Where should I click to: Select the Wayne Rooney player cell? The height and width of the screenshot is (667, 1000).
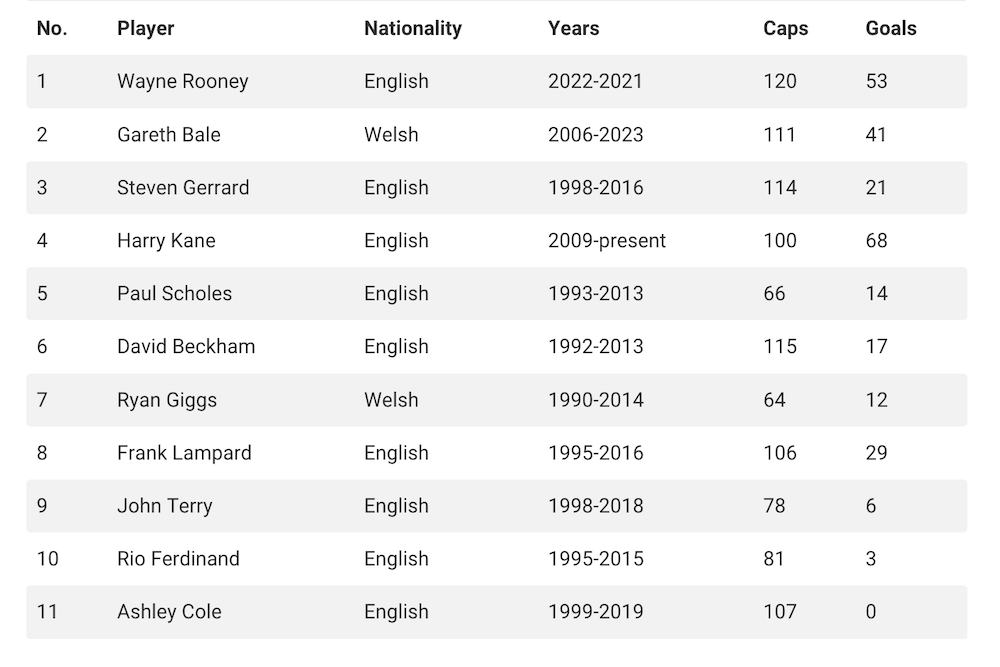(182, 82)
